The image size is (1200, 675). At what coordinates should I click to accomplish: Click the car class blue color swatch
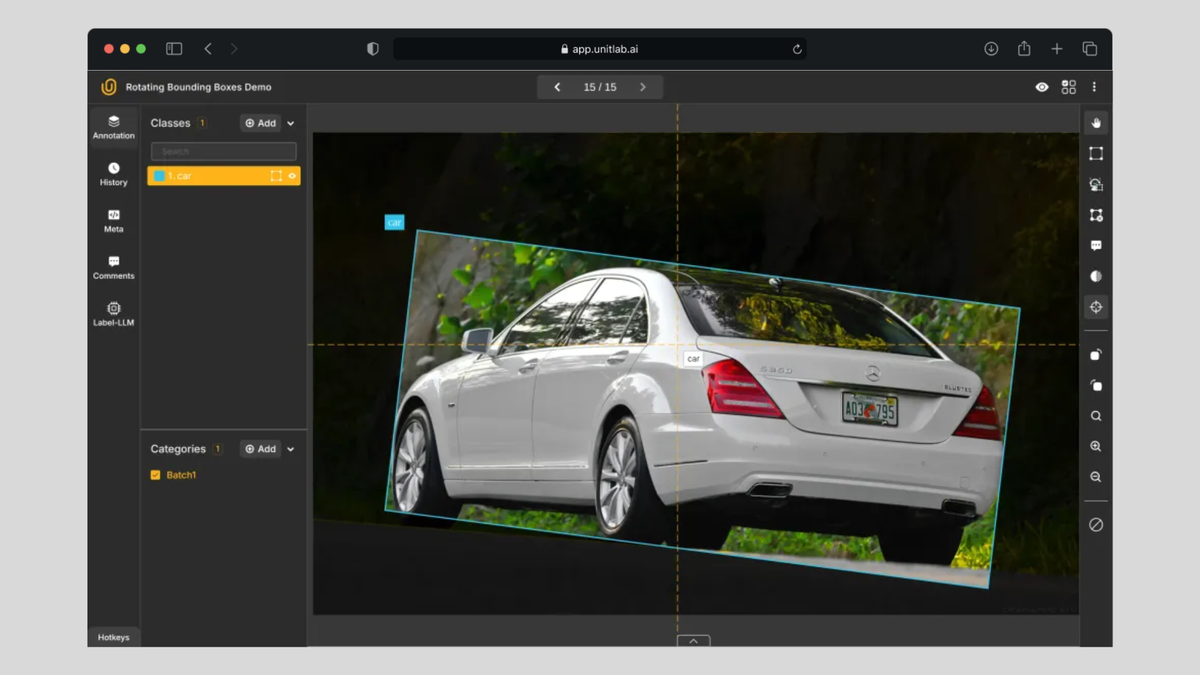point(159,176)
